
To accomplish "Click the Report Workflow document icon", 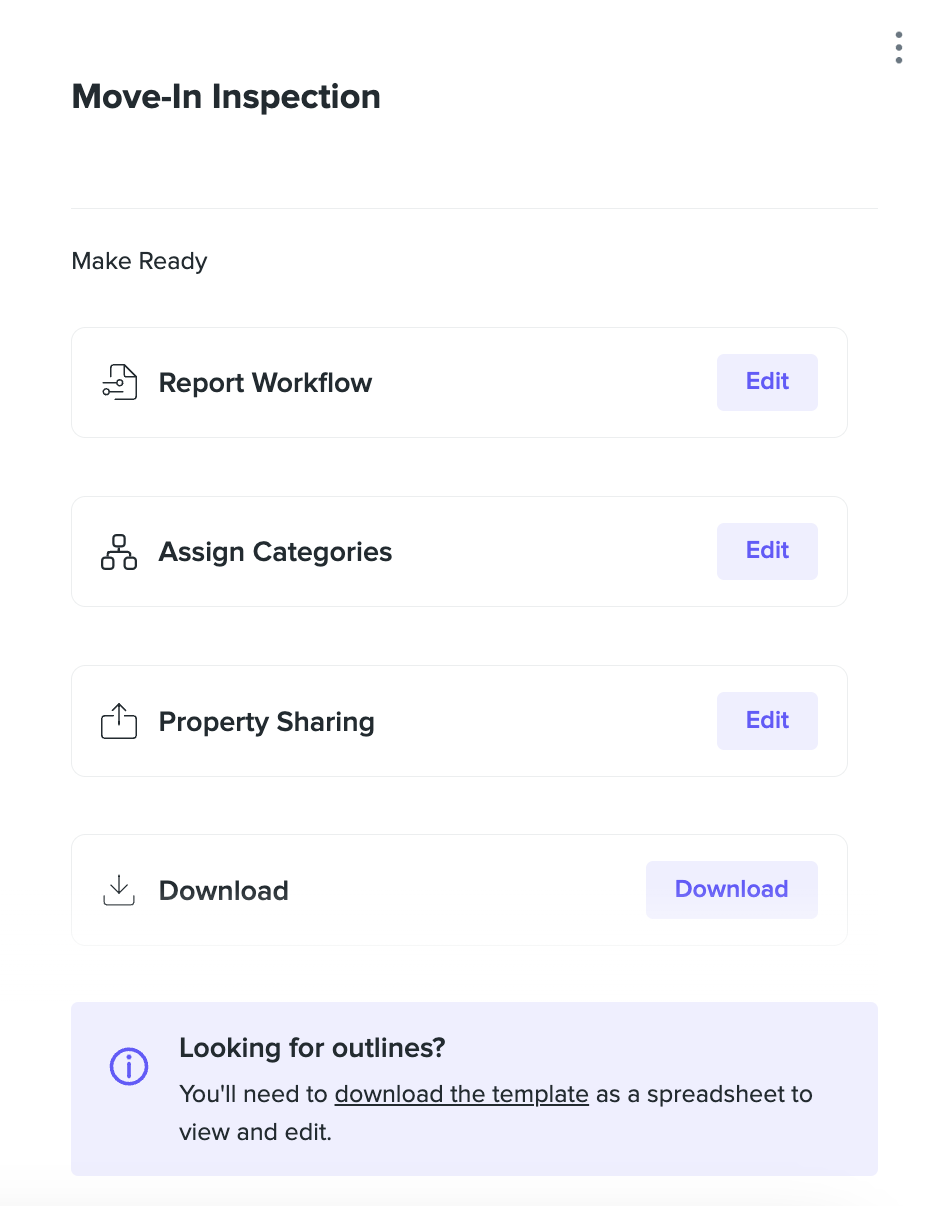I will point(119,382).
